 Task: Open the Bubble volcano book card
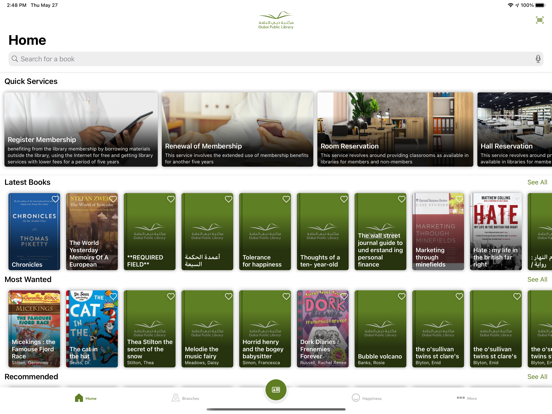click(x=381, y=328)
